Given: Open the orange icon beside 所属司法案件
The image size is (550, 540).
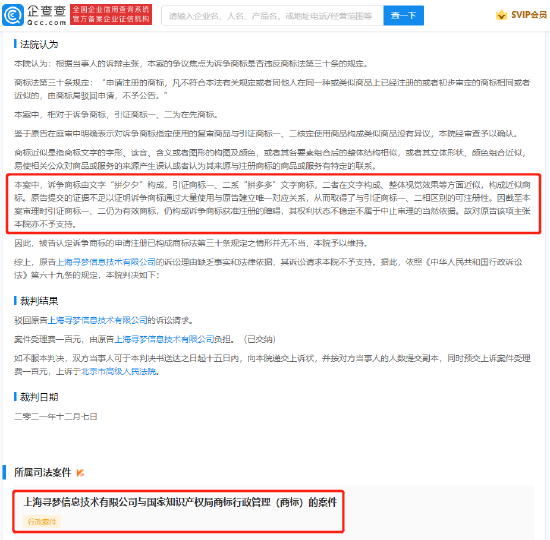Looking at the screenshot, I should (80, 473).
